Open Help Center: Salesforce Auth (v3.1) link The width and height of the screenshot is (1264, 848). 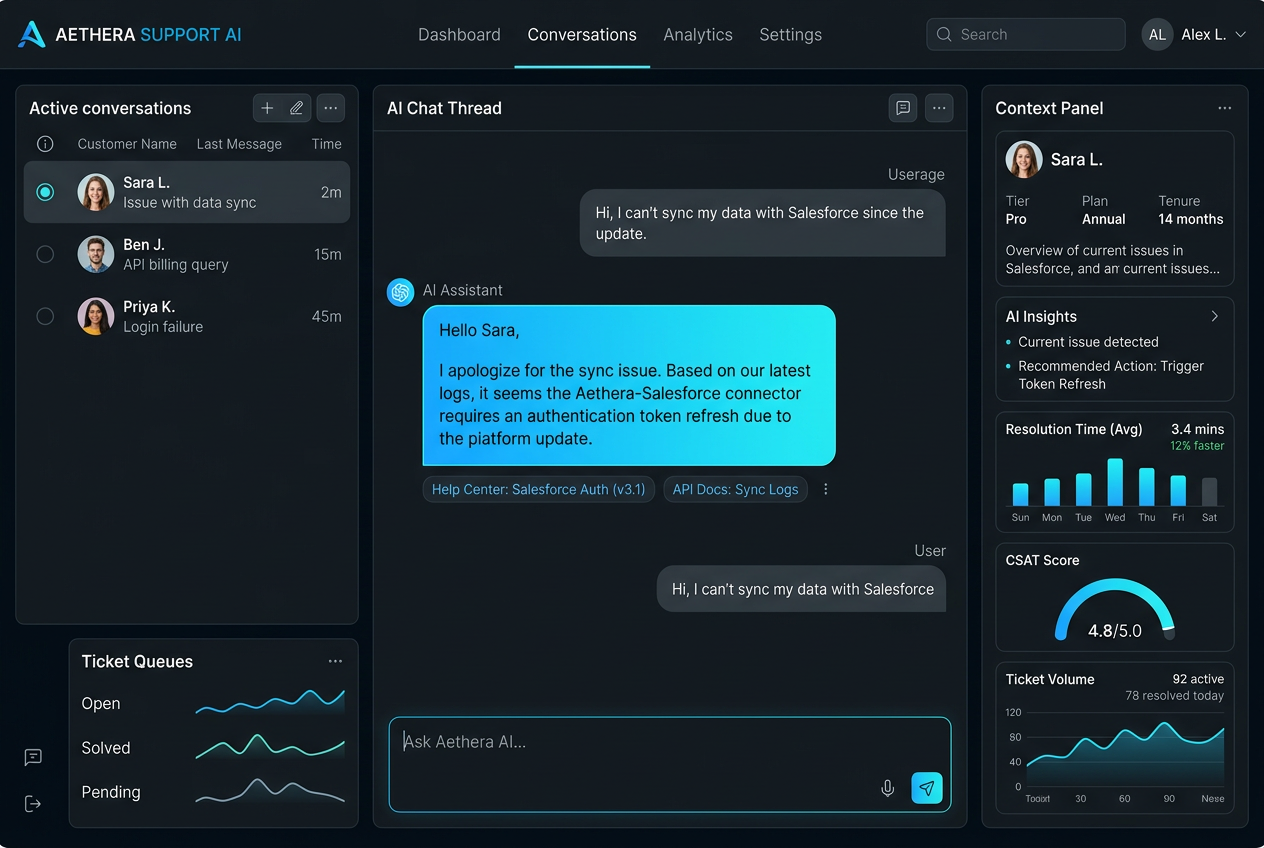pyautogui.click(x=539, y=489)
